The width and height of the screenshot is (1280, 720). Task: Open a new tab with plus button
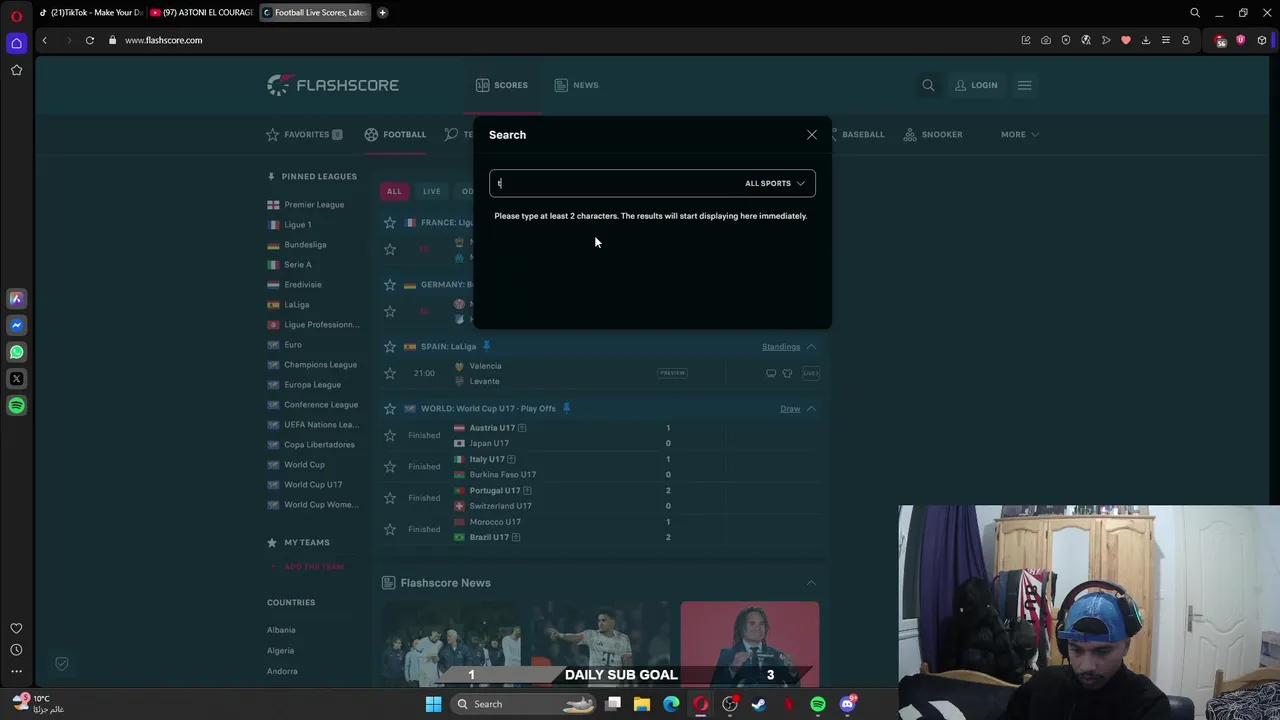382,13
